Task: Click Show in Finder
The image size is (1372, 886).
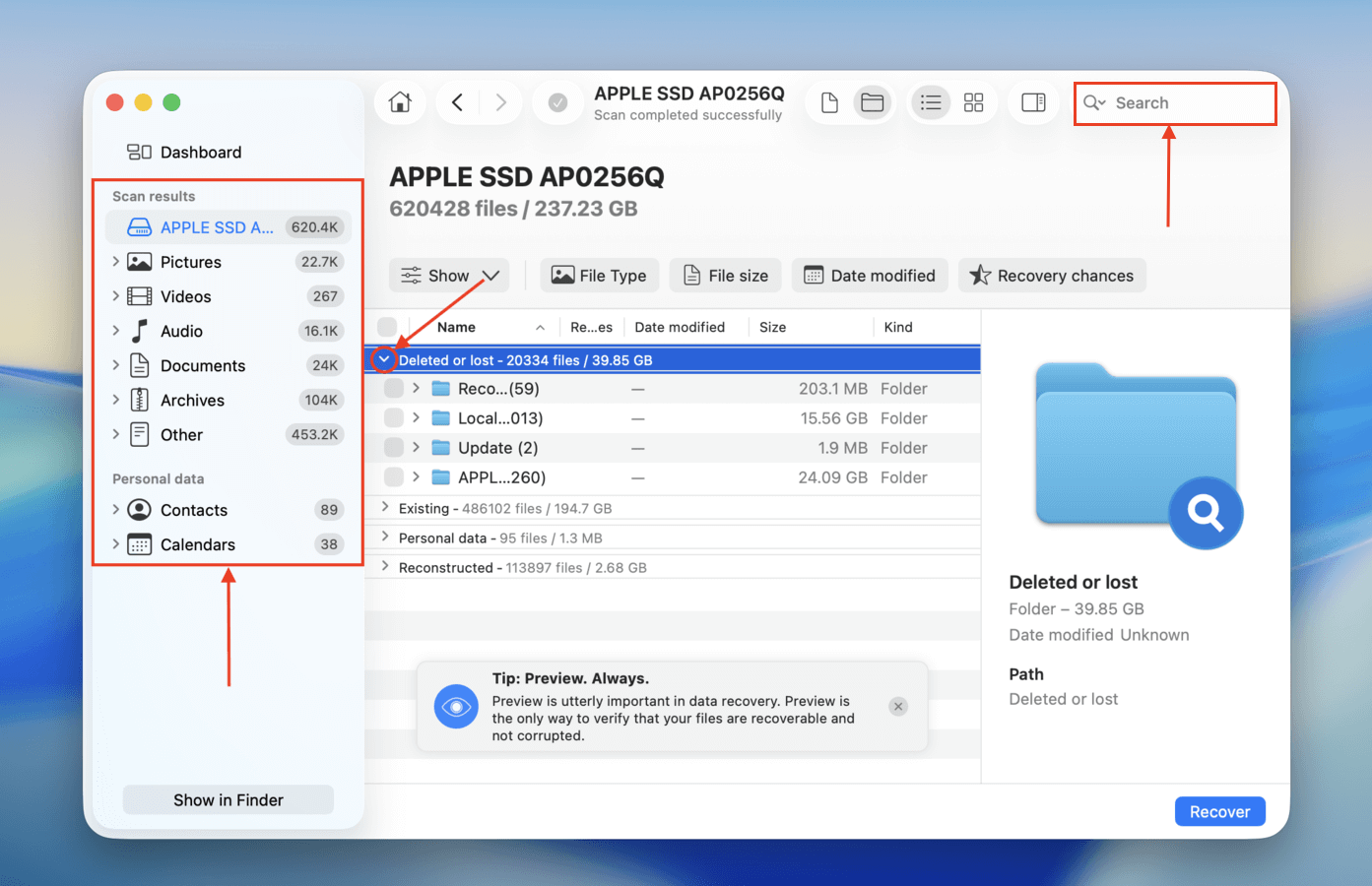Action: point(228,799)
